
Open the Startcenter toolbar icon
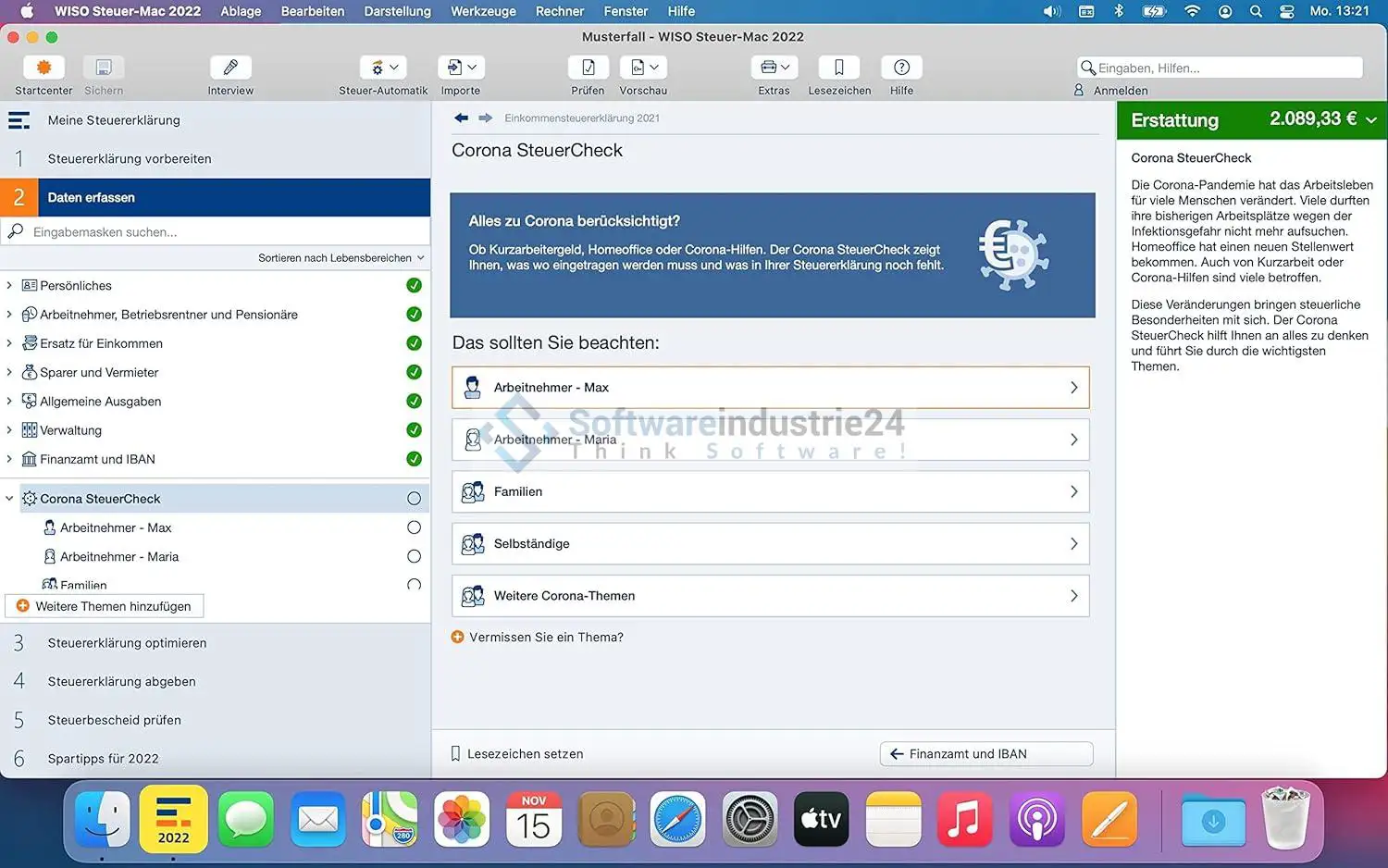(x=43, y=68)
